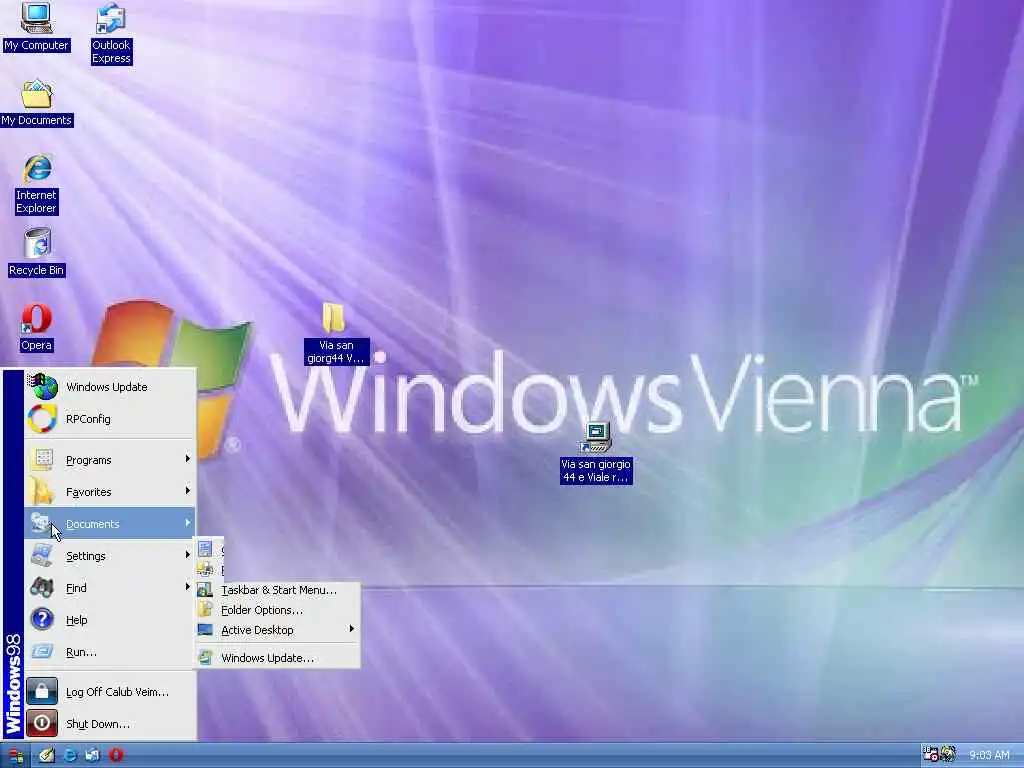Image resolution: width=1024 pixels, height=768 pixels.
Task: Click the Printers icon in Settings submenu
Action: (x=205, y=569)
